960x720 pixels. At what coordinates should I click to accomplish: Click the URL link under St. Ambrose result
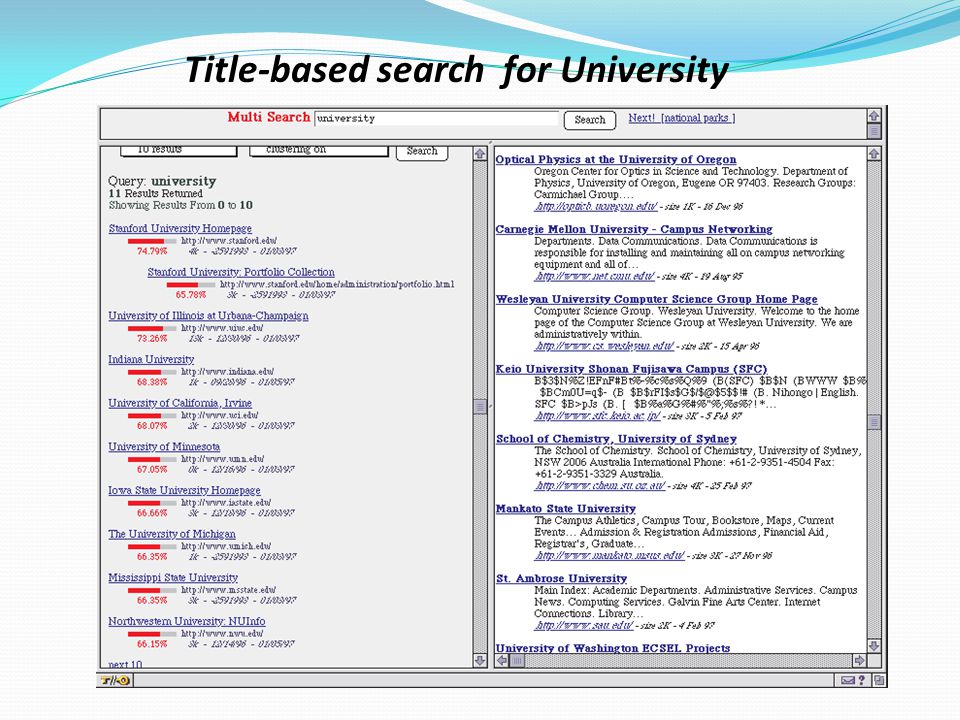tap(583, 625)
